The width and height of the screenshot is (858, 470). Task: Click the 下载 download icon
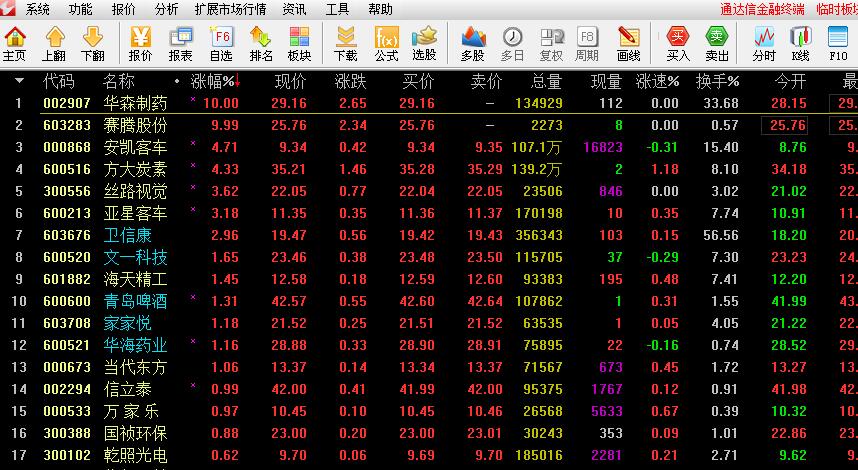(345, 44)
